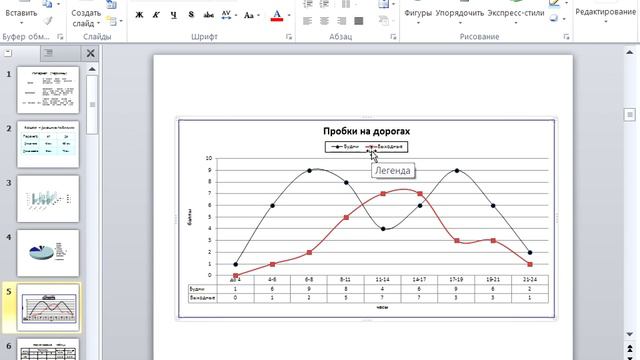Center text in Абзац group
The width and height of the screenshot is (640, 360).
tap(324, 20)
